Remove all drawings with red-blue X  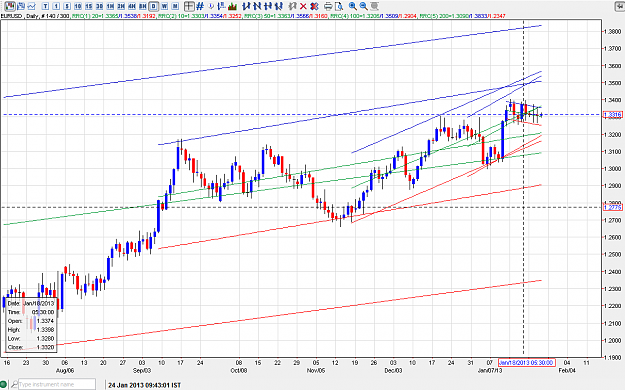[314, 6]
